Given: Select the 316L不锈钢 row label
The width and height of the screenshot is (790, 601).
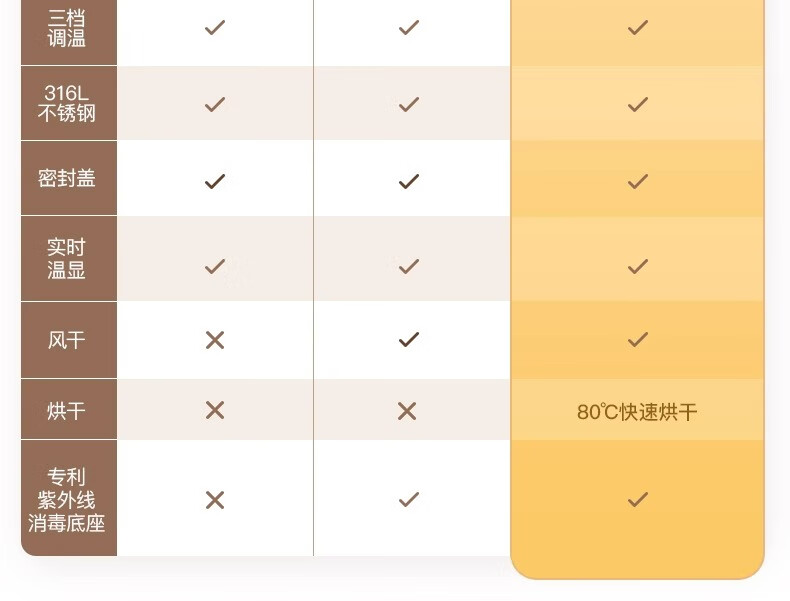Looking at the screenshot, I should point(67,103).
